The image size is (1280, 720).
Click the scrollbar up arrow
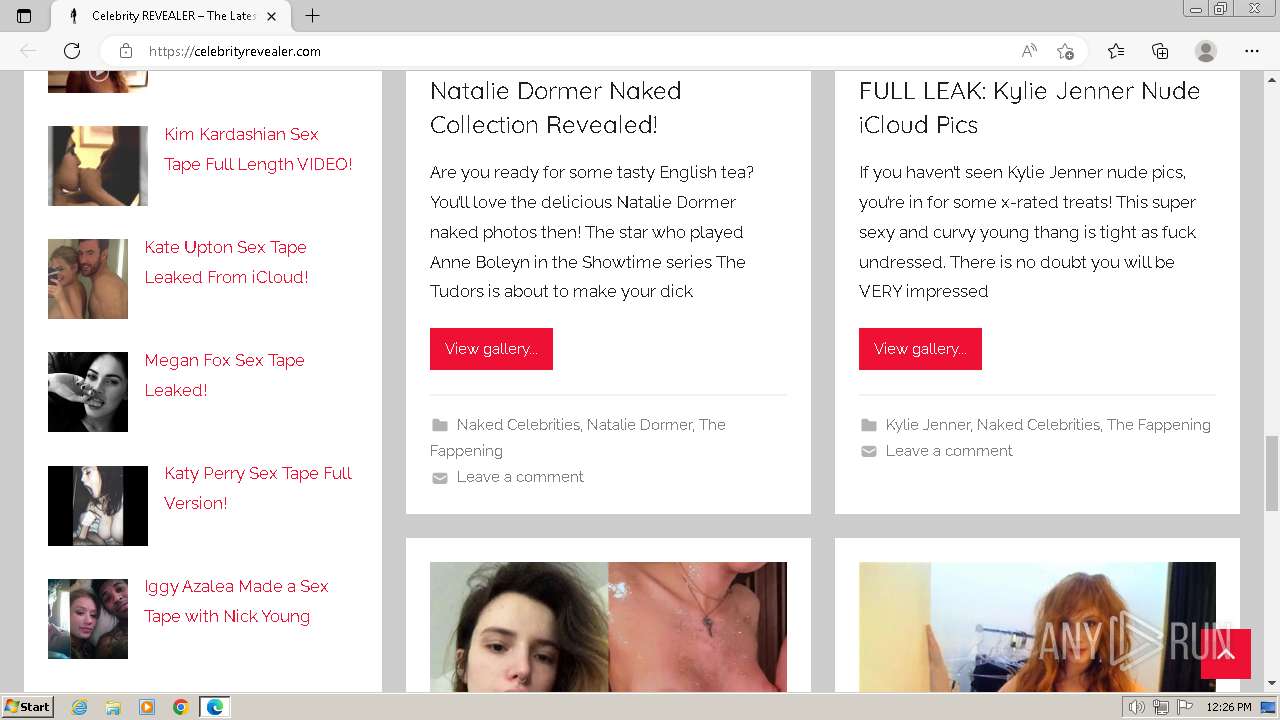[x=1272, y=78]
